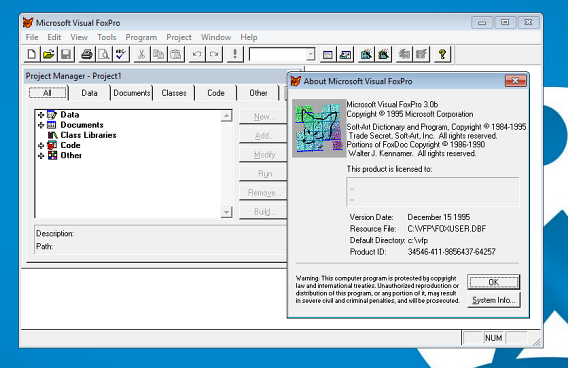Switch to the Data tab

(89, 93)
